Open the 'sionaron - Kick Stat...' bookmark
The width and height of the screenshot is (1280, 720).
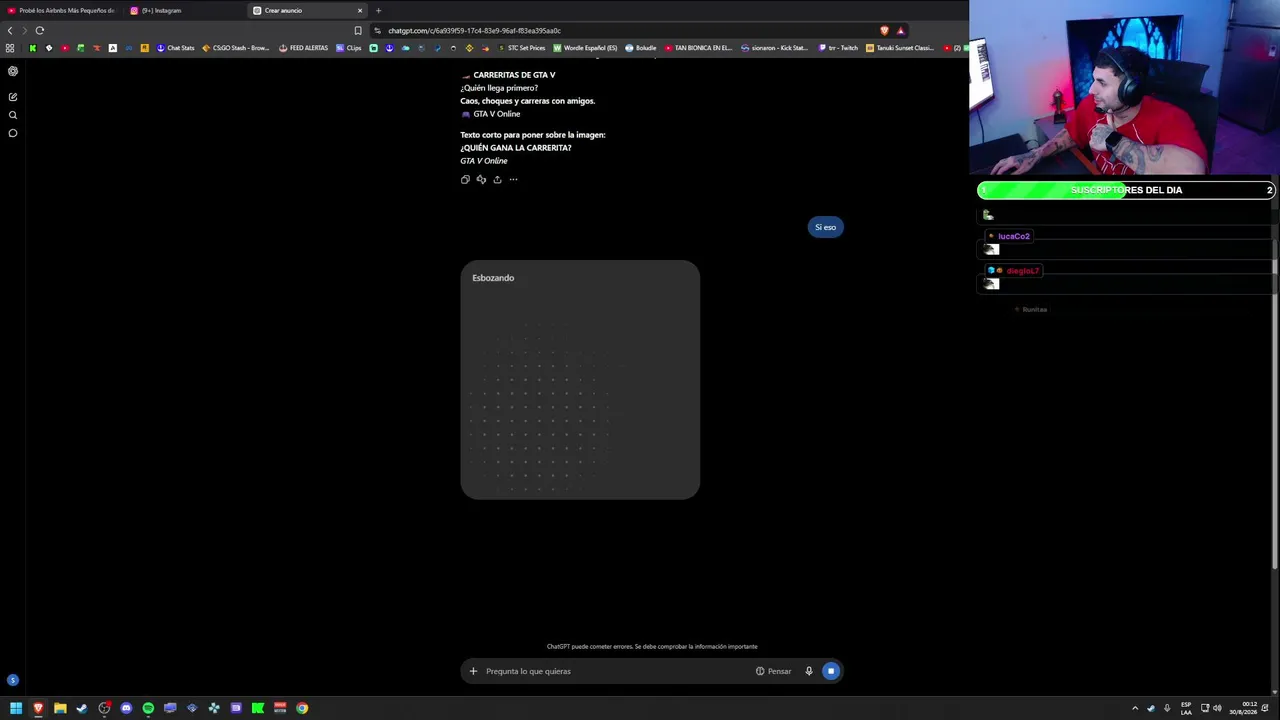(774, 48)
